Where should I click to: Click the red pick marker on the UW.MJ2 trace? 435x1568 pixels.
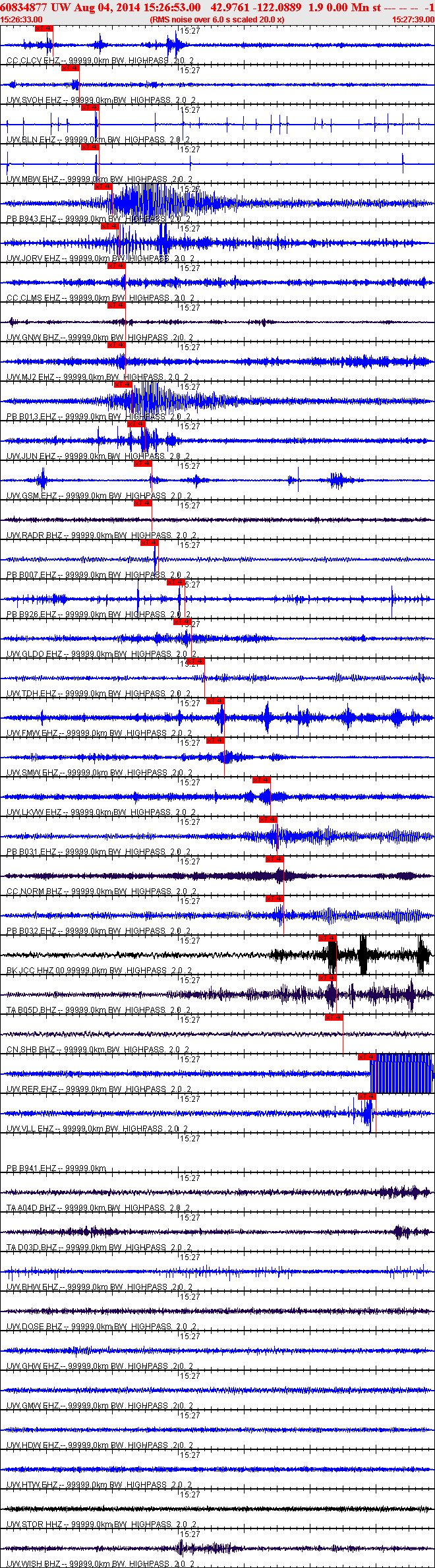[116, 345]
